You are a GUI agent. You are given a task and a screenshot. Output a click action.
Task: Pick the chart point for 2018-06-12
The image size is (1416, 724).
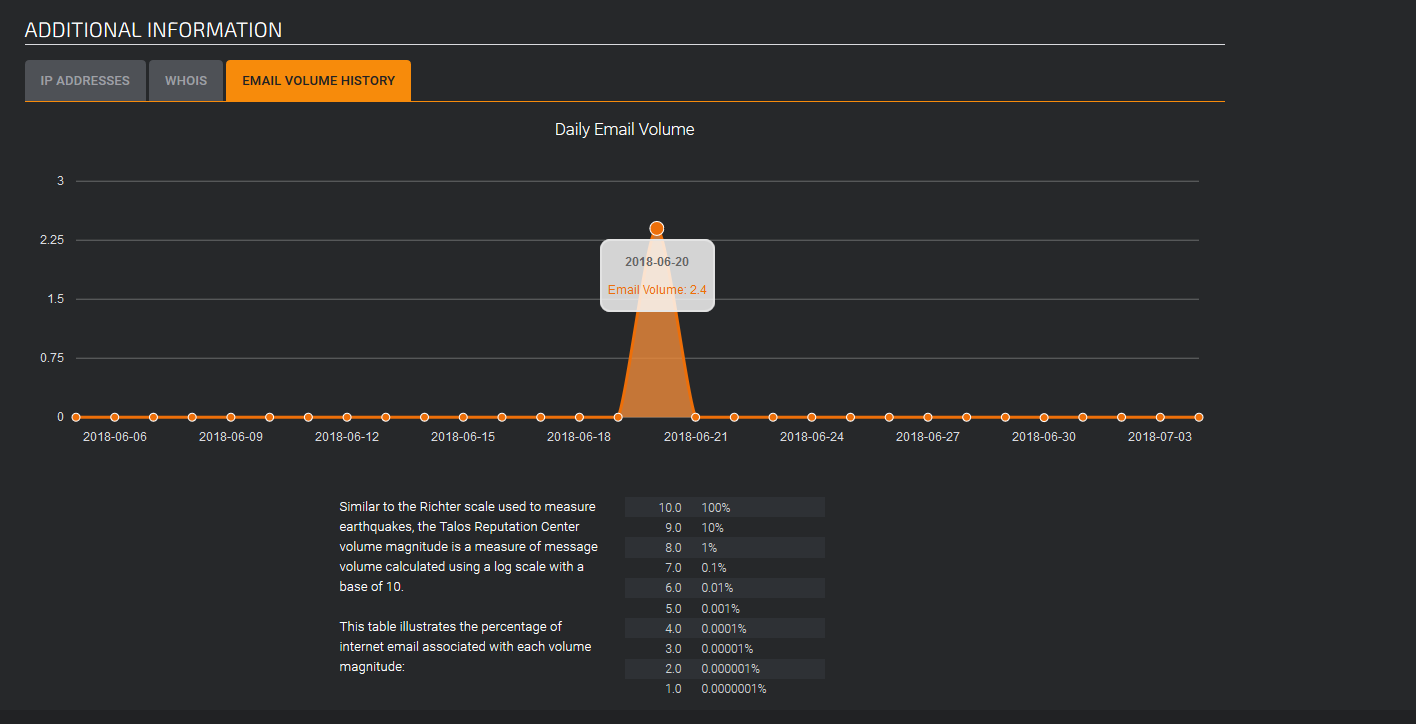click(347, 417)
